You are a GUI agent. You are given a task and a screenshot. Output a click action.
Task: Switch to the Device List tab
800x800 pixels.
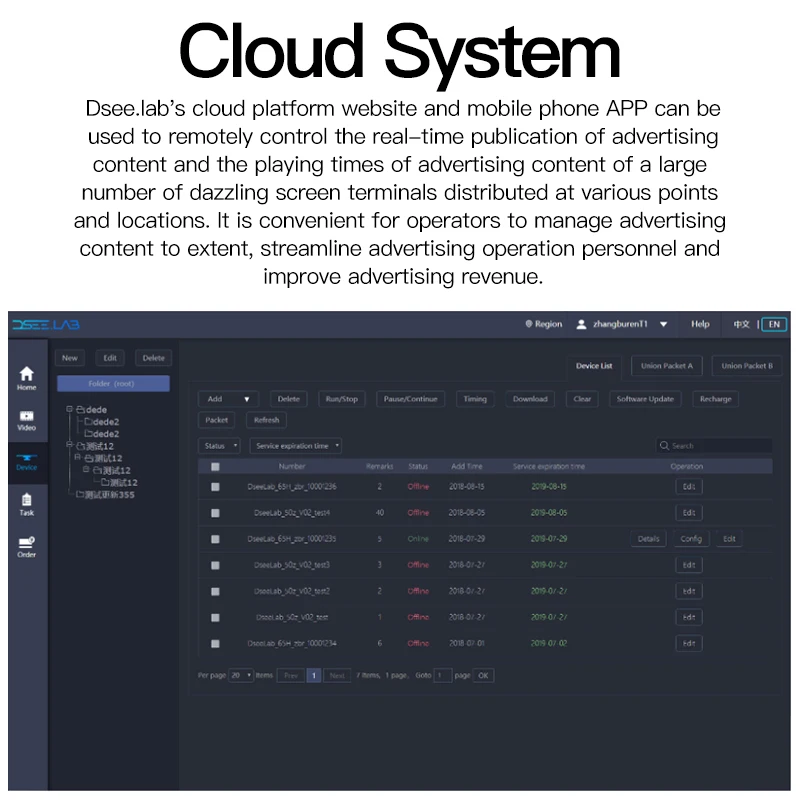tap(594, 366)
